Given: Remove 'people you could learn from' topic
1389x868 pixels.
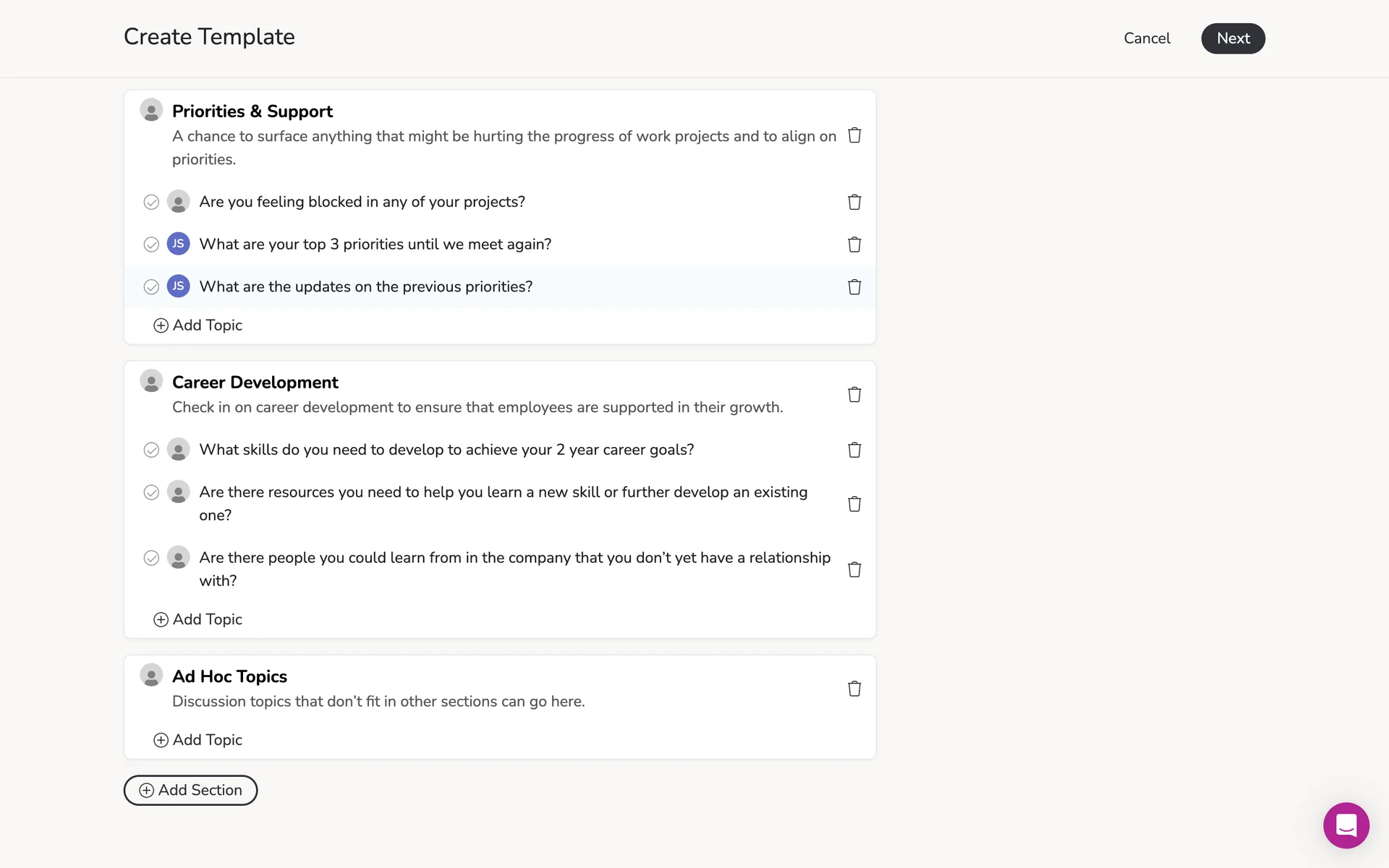Looking at the screenshot, I should click(x=854, y=569).
